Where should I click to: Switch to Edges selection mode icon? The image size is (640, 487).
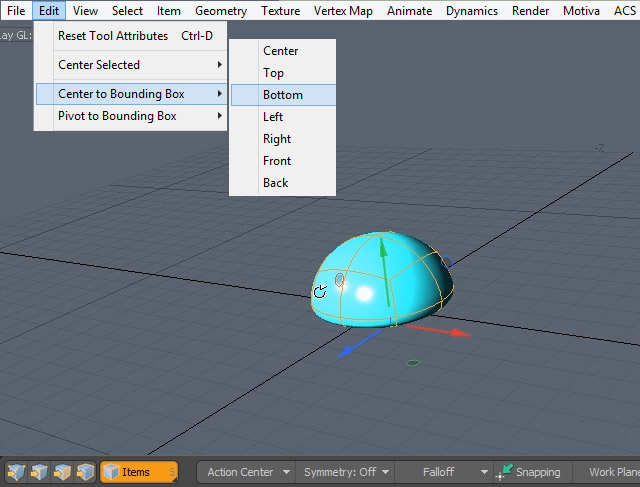(39, 472)
